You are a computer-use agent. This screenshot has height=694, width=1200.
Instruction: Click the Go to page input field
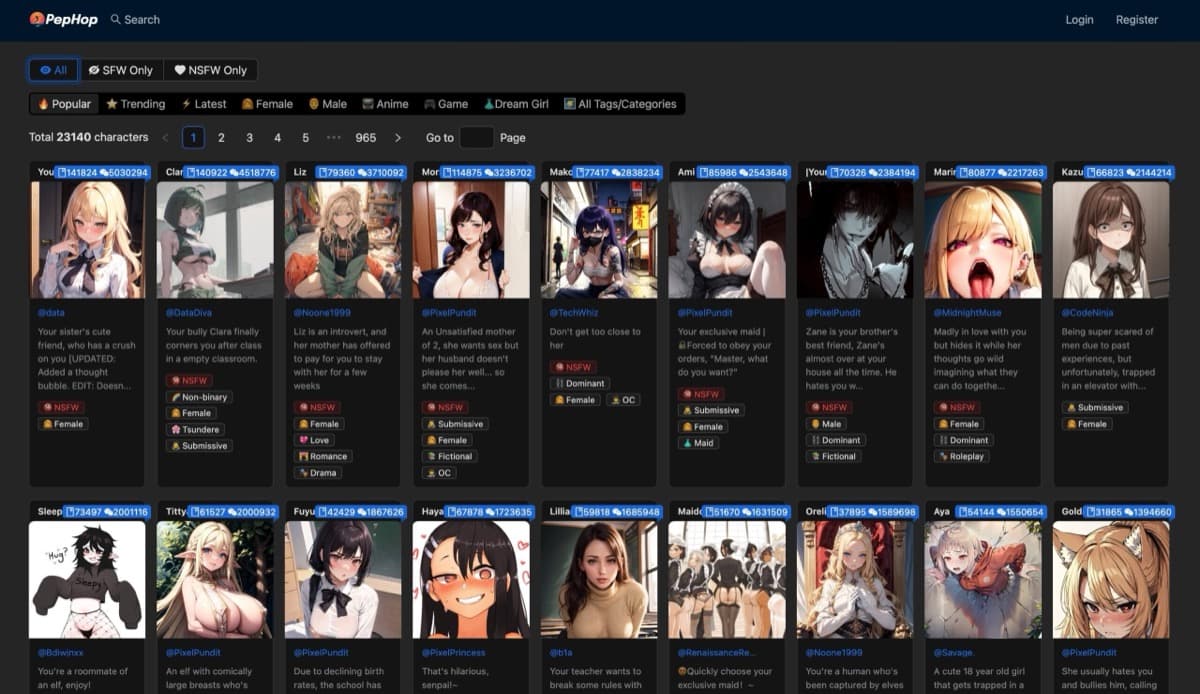tap(476, 138)
